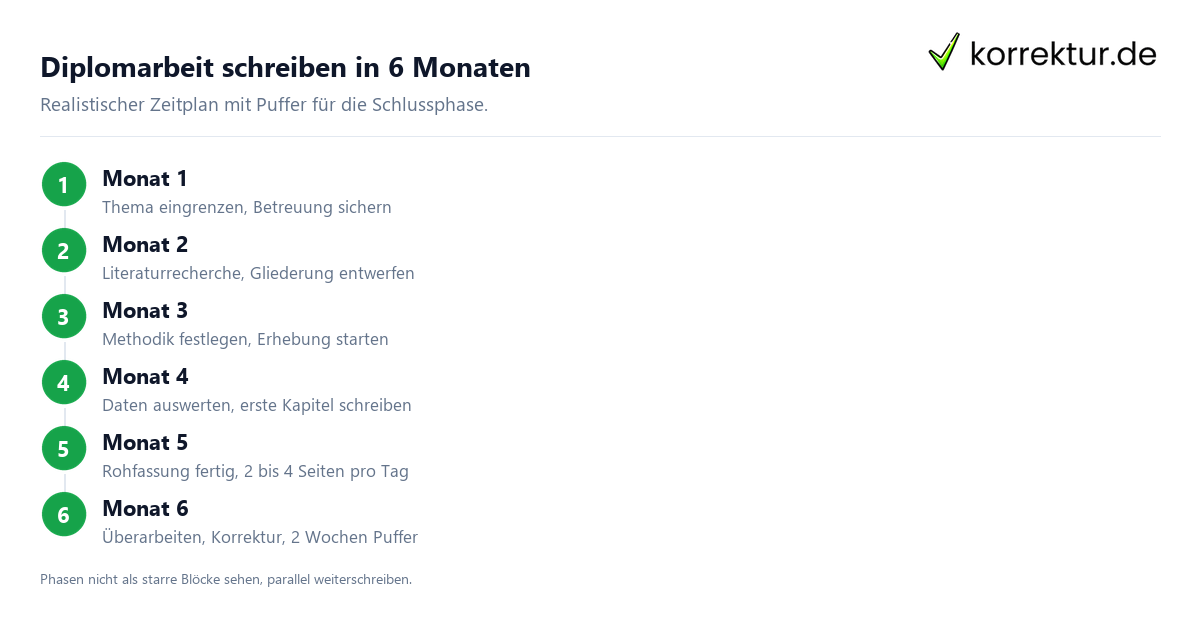This screenshot has width=1200, height=630.
Task: Select the green step 6 circle
Action: pyautogui.click(x=64, y=514)
